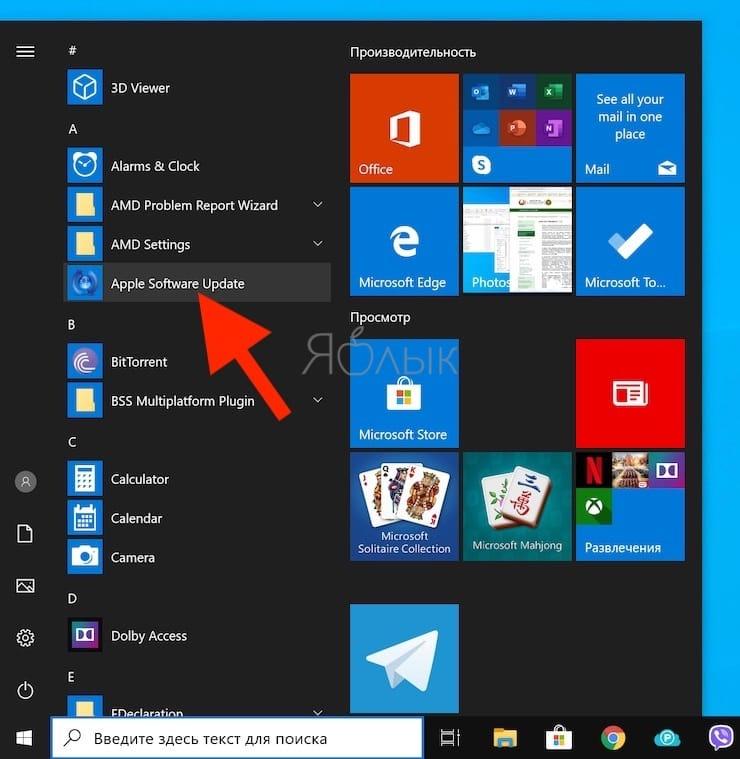Expand the AMD Settings chevron
The image size is (740, 759).
[x=317, y=243]
